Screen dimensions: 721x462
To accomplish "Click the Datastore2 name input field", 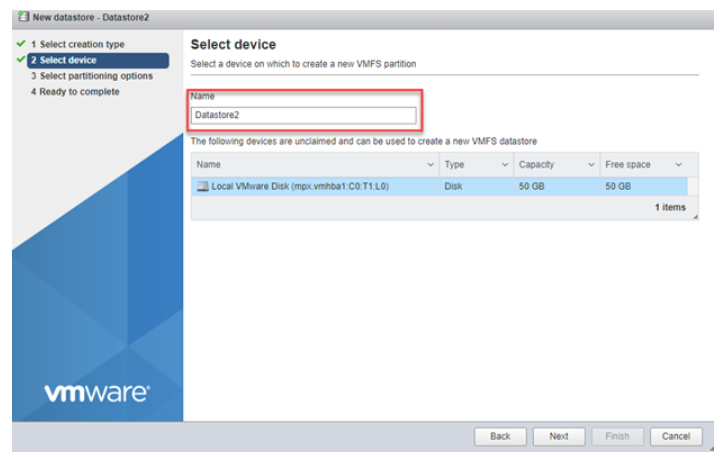I will click(x=303, y=115).
